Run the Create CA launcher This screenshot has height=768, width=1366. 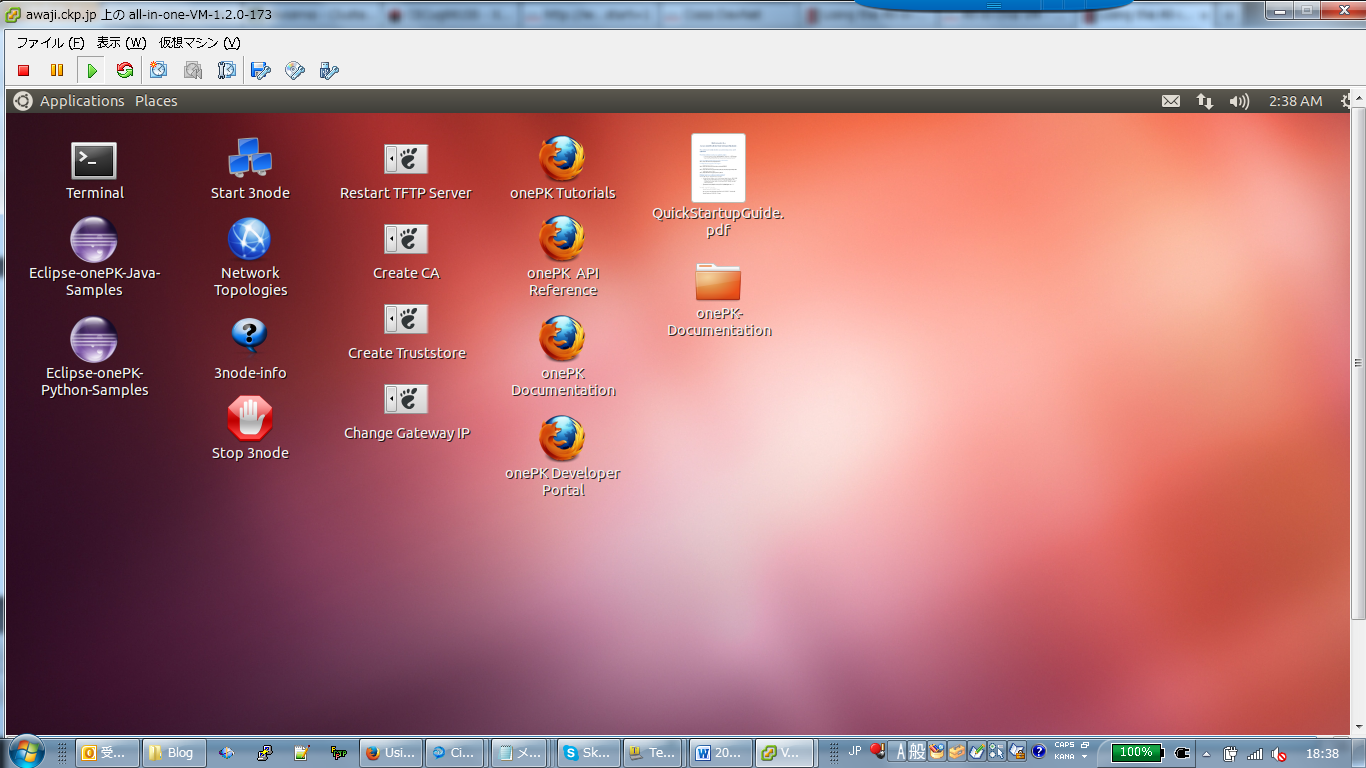pos(406,240)
